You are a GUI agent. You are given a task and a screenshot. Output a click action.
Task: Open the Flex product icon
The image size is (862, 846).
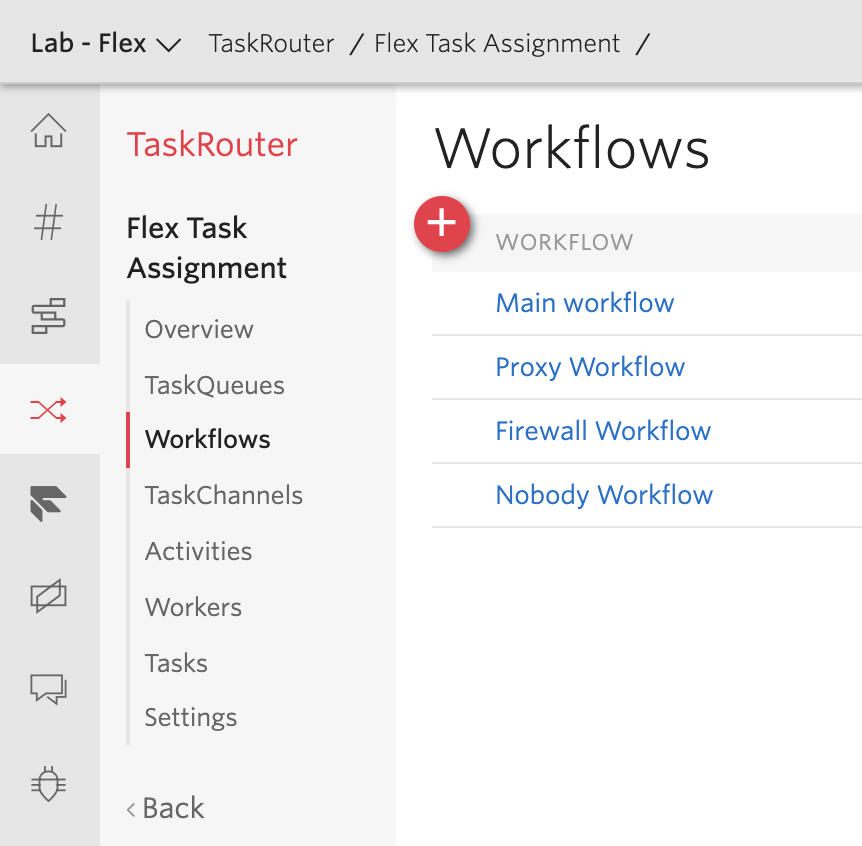pos(48,503)
